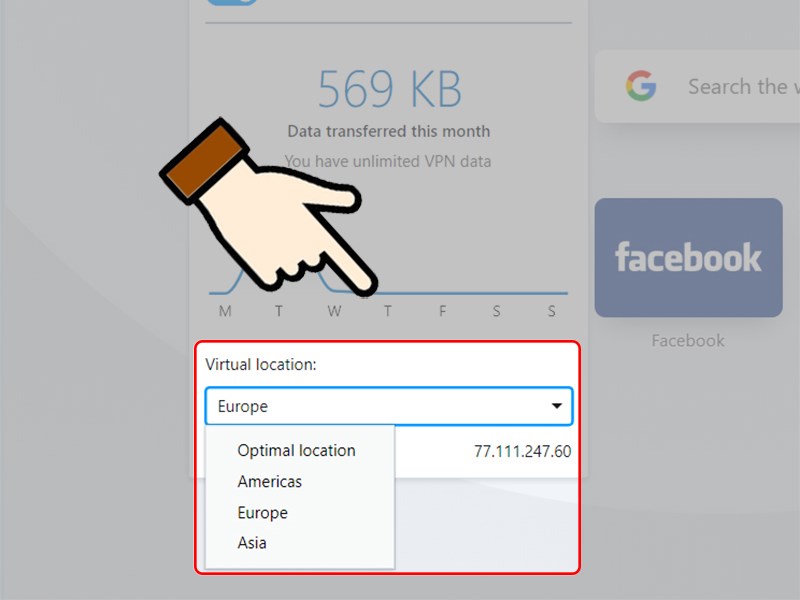Click the Virtual location label
This screenshot has height=600, width=800.
(261, 365)
